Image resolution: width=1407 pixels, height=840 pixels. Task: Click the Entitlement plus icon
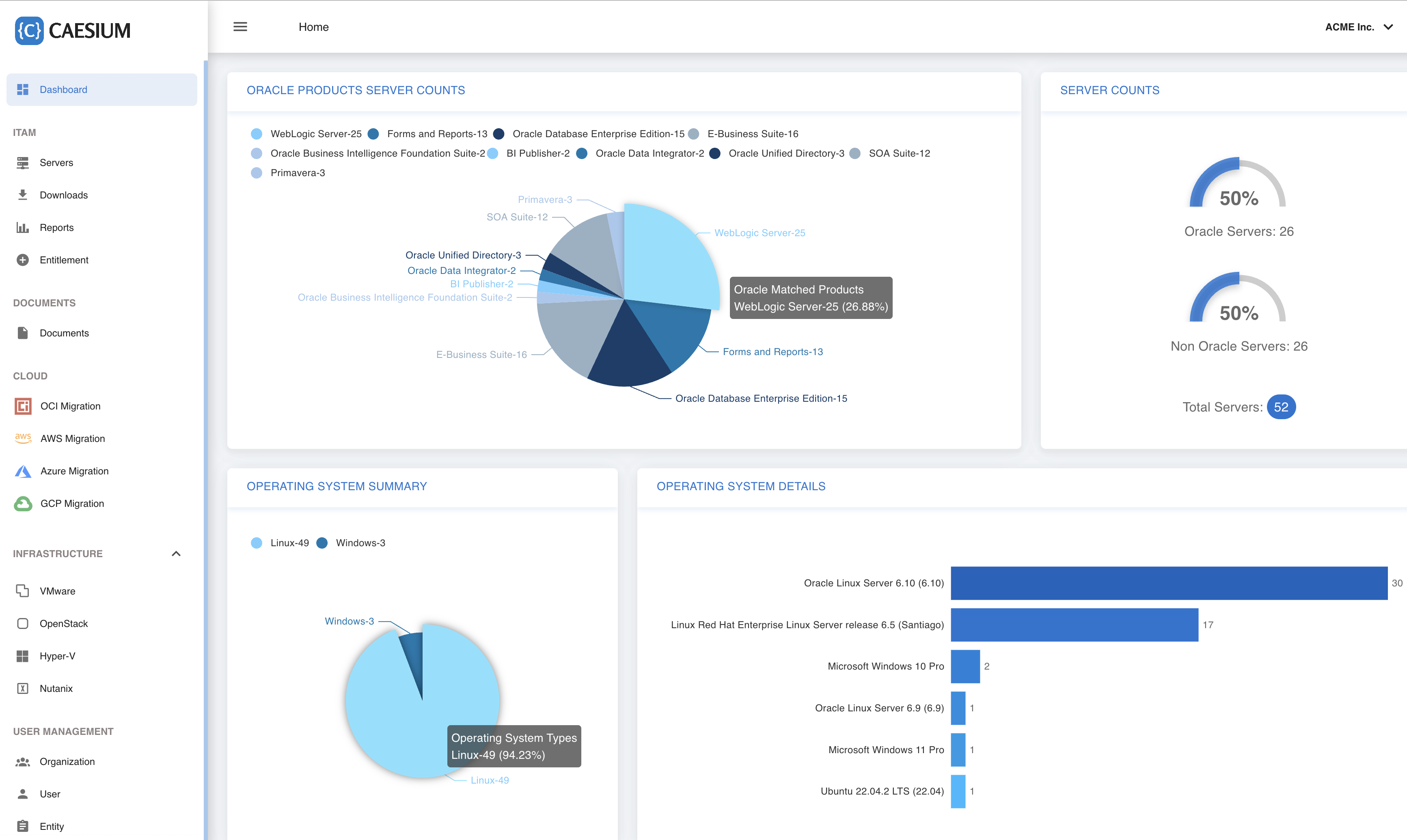[23, 260]
